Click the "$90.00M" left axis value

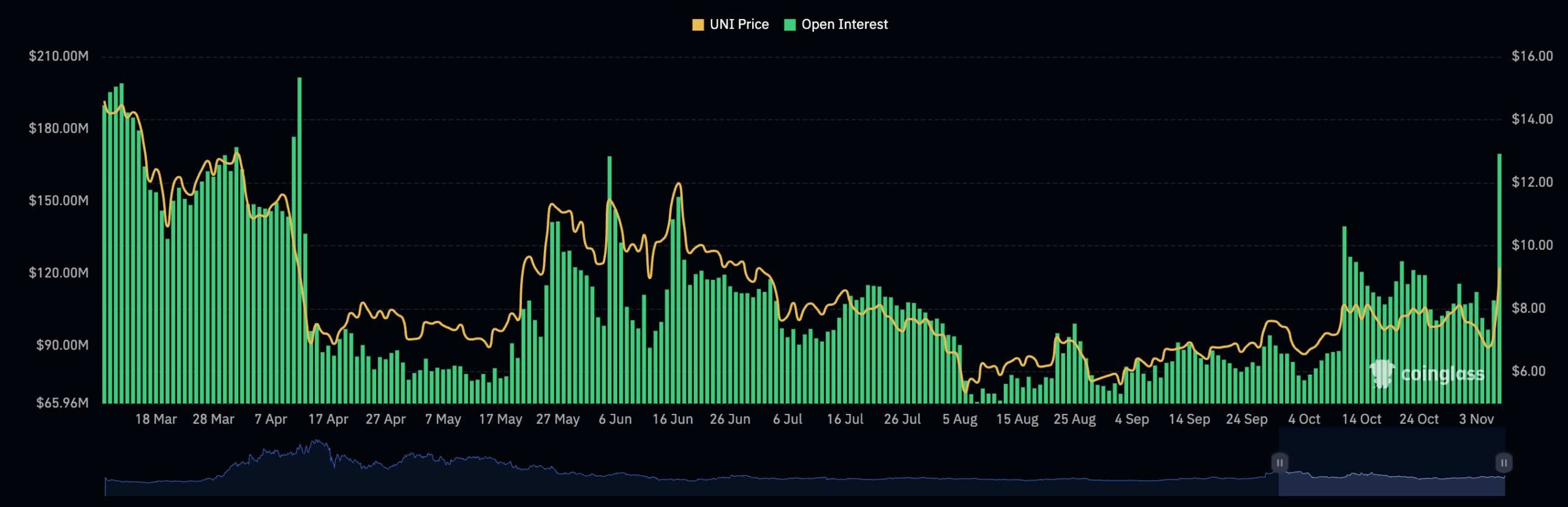click(62, 345)
